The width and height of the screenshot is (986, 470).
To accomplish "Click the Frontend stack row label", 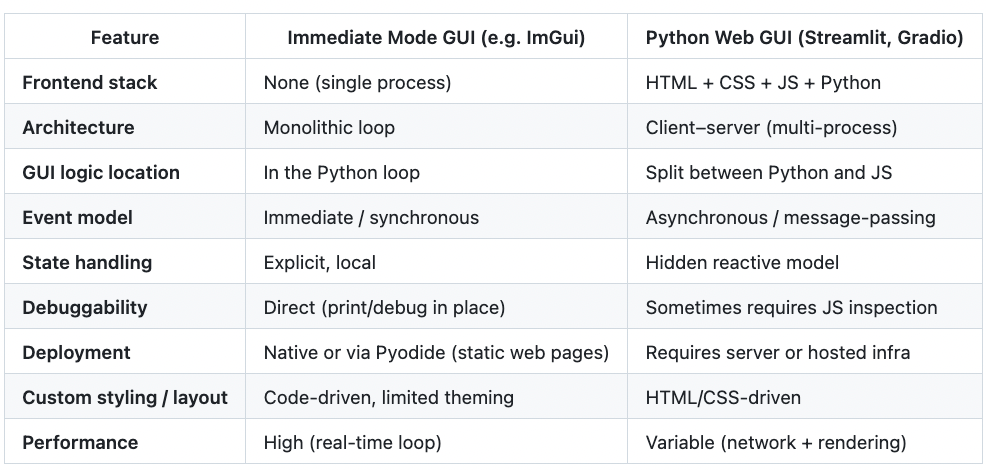I will (90, 82).
